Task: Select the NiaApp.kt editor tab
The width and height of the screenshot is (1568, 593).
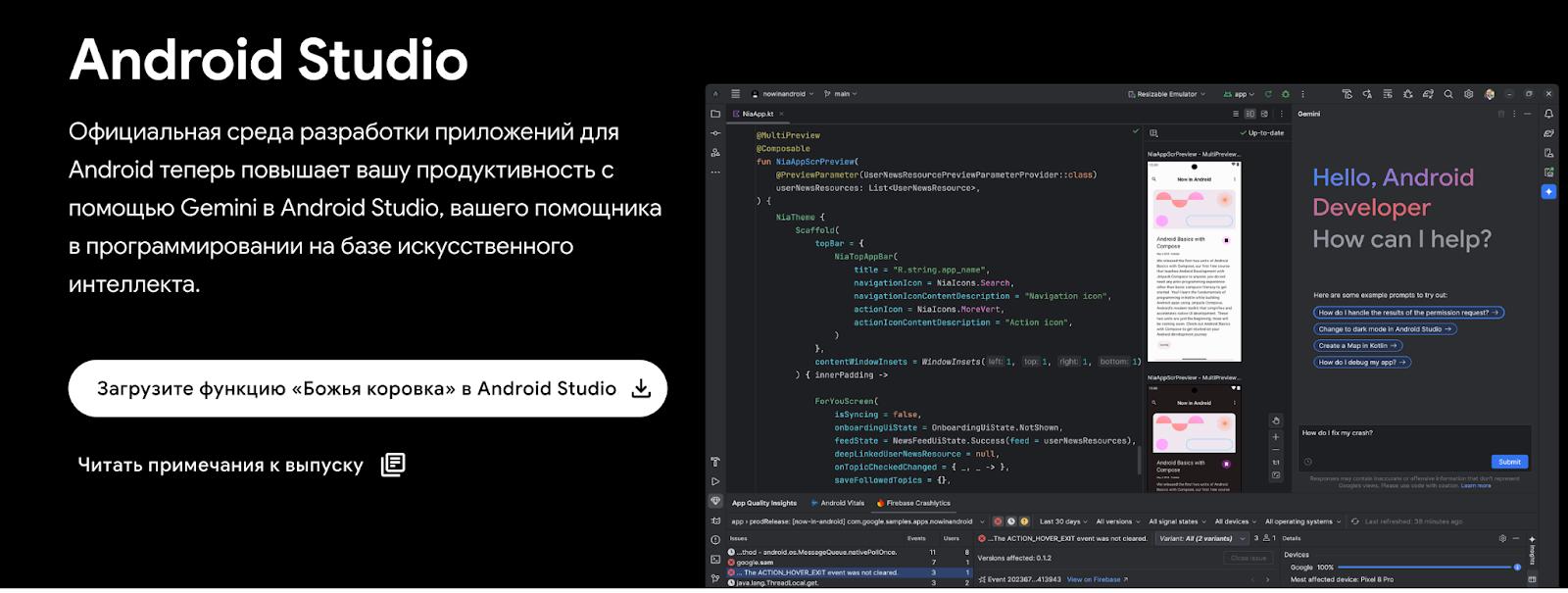Action: point(757,114)
